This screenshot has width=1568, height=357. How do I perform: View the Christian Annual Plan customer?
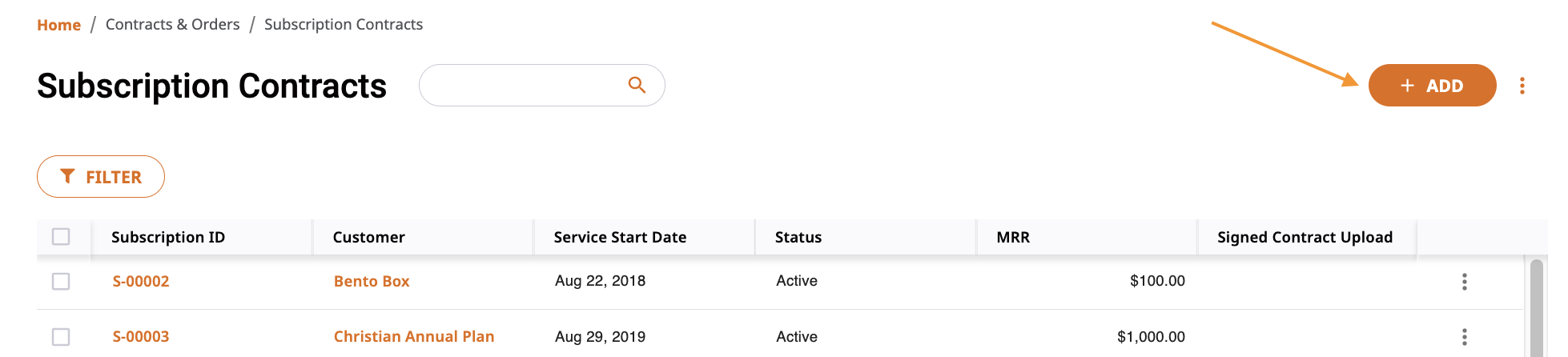(414, 337)
